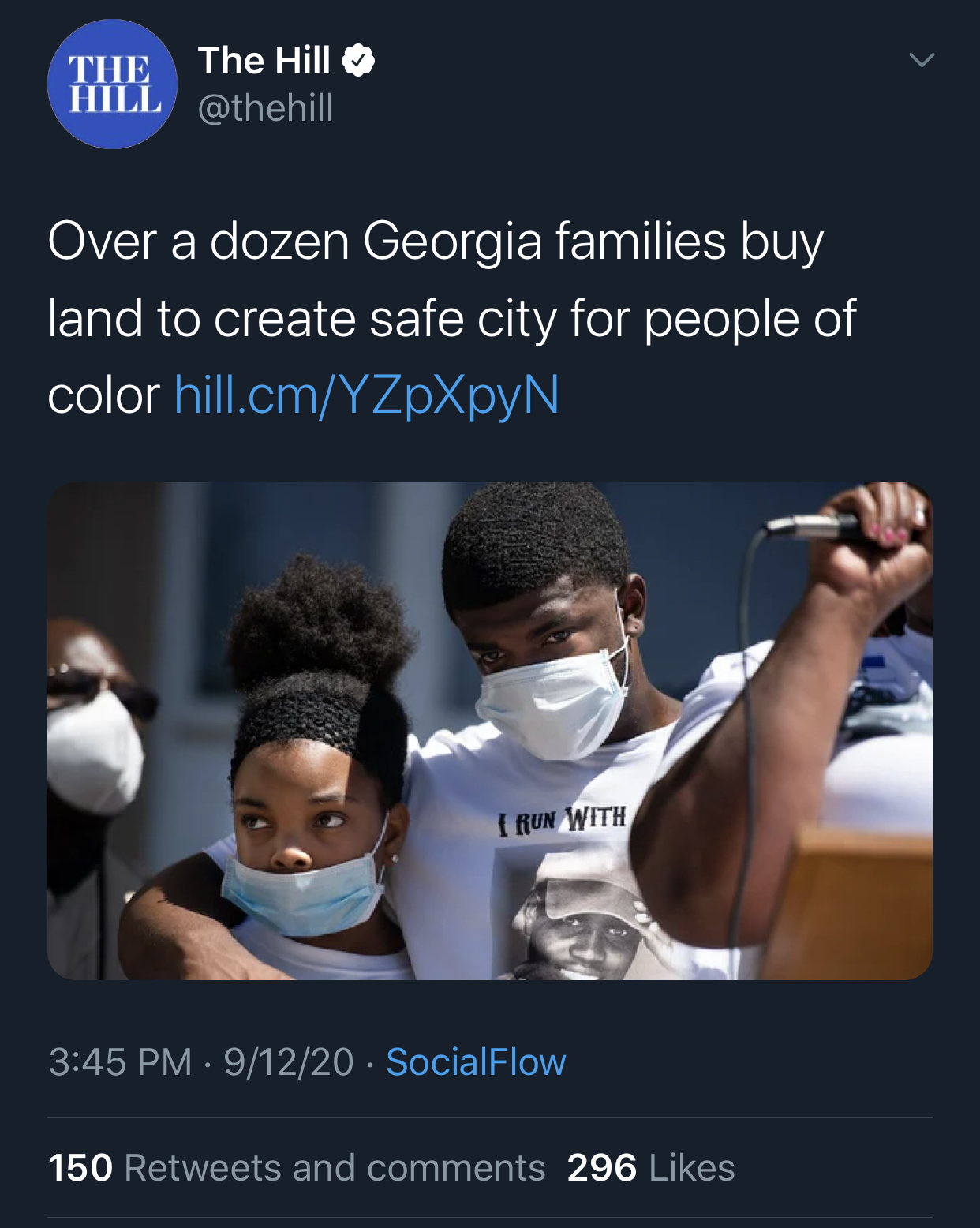Open the SocialFlow source link

pyautogui.click(x=476, y=1062)
